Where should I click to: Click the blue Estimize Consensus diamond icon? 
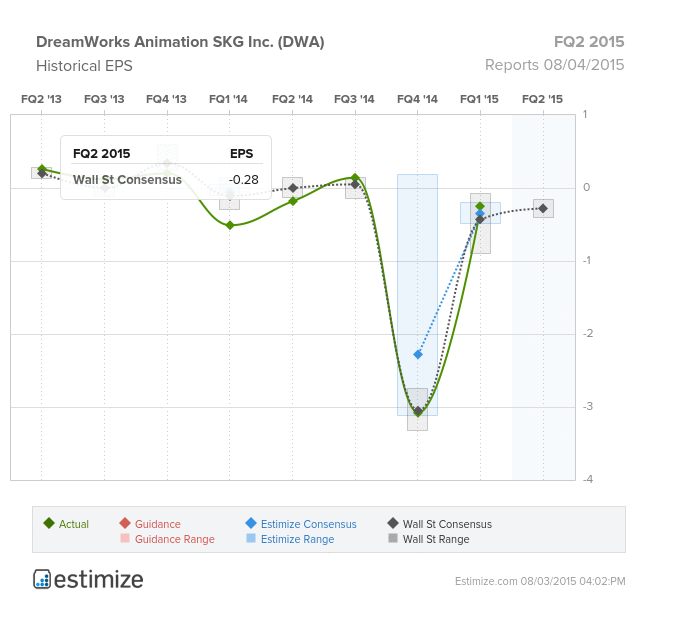click(251, 523)
